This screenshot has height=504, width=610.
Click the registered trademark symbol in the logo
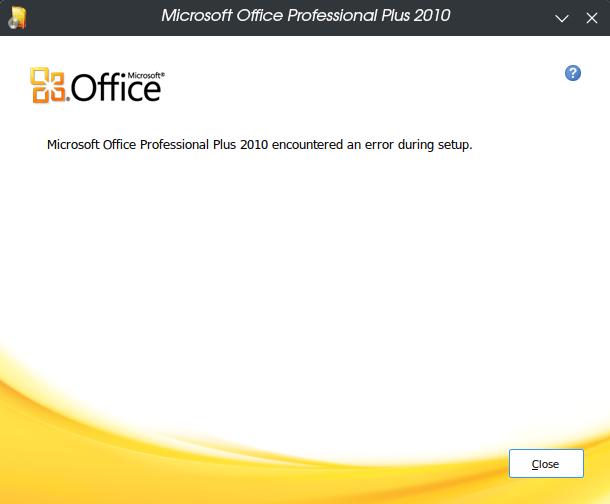click(163, 74)
